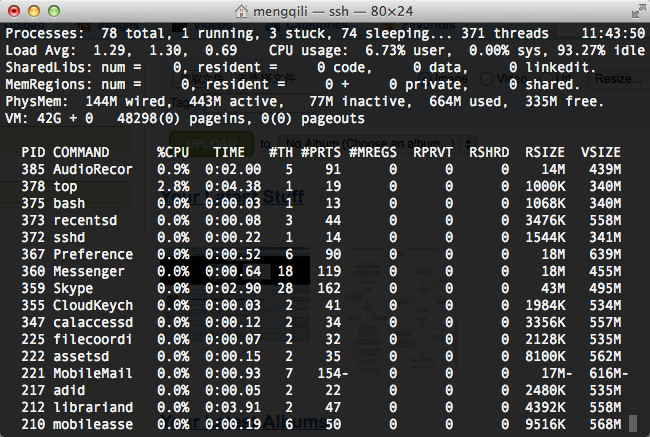Image resolution: width=650 pixels, height=437 pixels.
Task: Click the Resize... button in the background page
Action: click(618, 79)
